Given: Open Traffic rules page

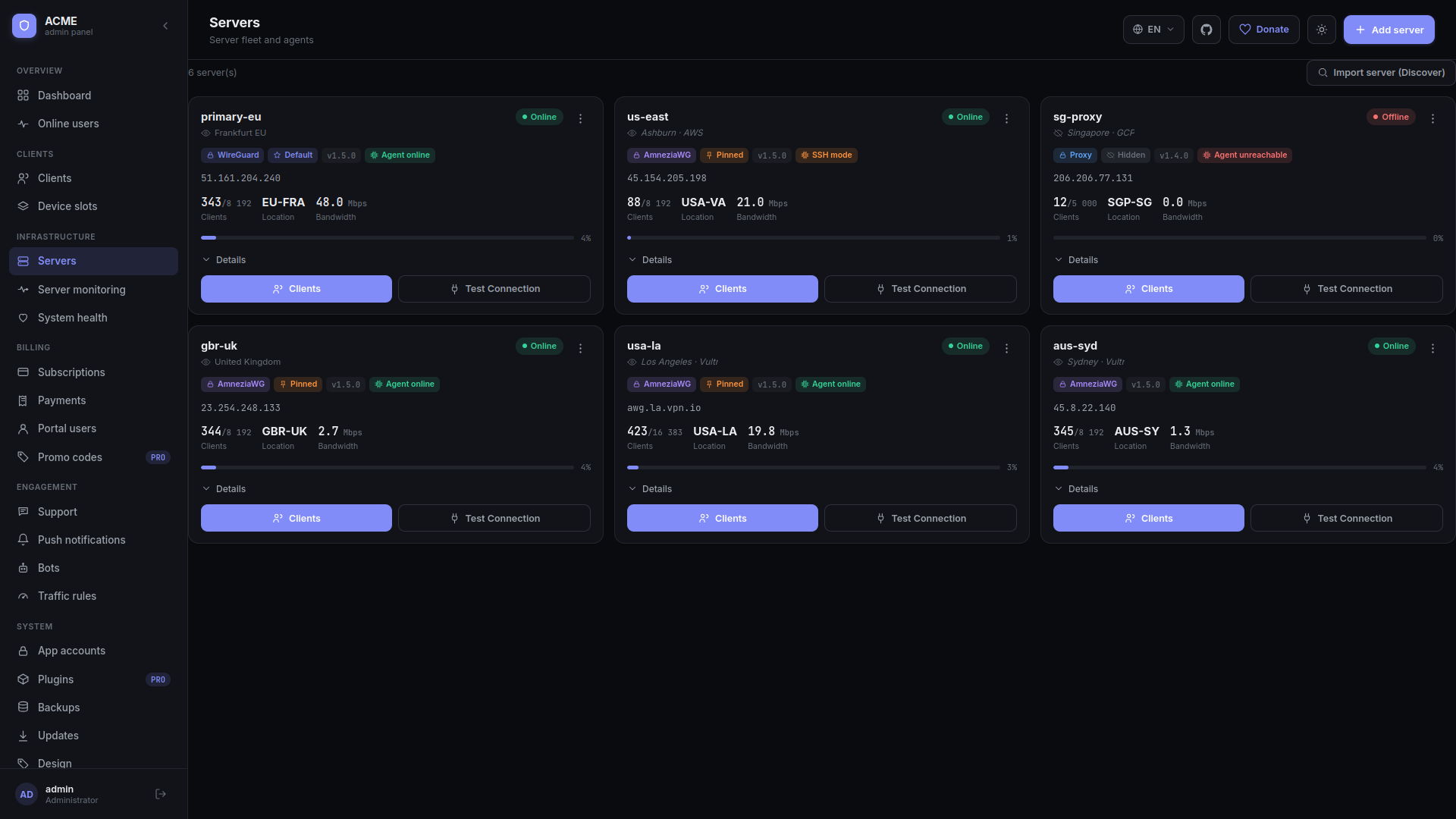Looking at the screenshot, I should tap(93, 596).
